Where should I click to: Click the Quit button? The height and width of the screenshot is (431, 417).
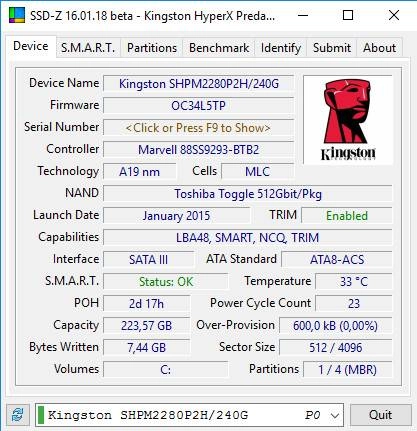[x=380, y=415]
